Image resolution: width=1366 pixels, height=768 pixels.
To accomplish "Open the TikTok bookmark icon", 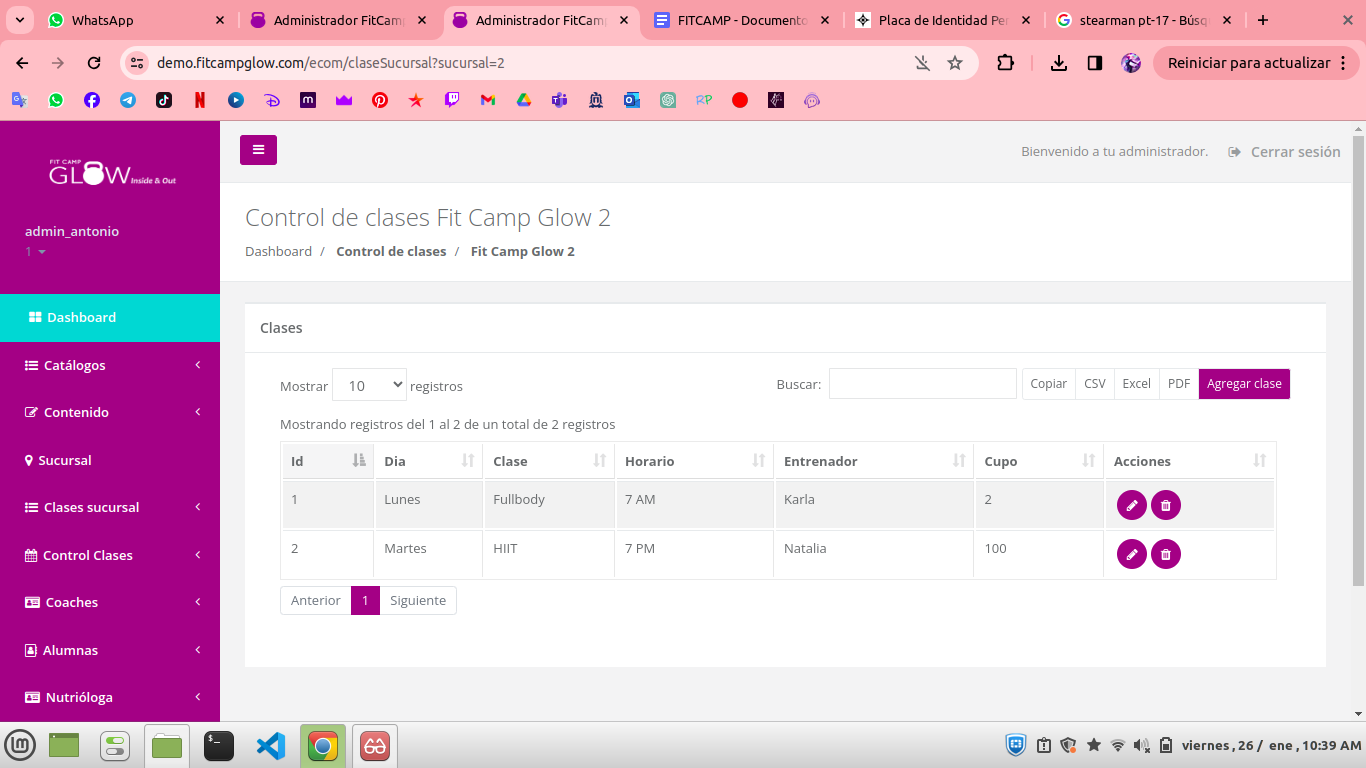I will (x=164, y=100).
